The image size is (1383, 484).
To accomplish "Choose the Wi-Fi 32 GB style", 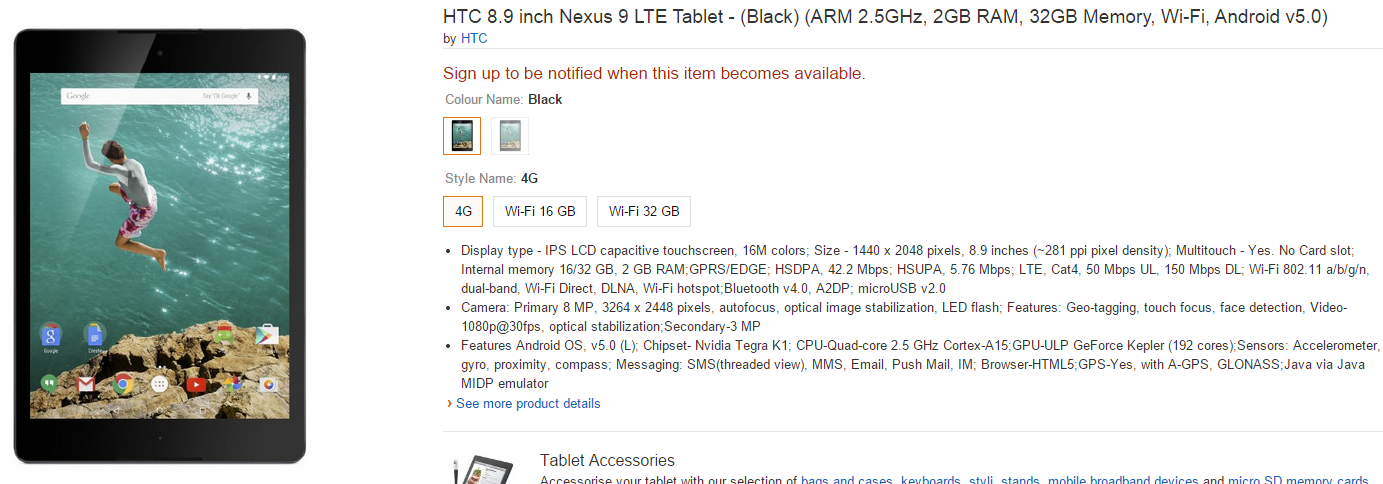I will click(644, 211).
